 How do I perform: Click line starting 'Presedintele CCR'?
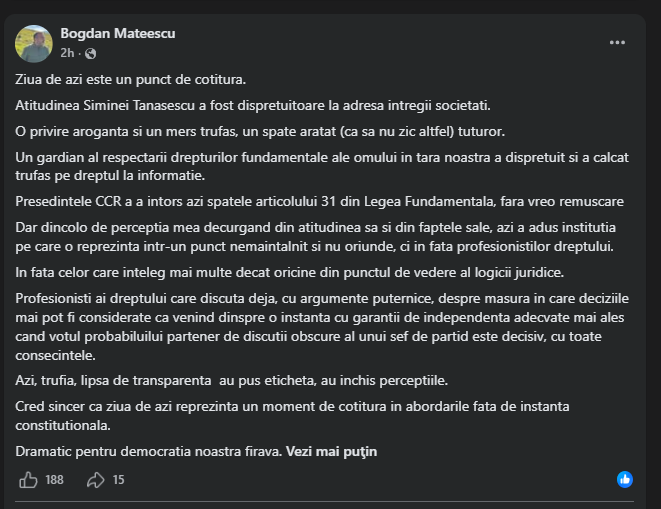[x=320, y=202]
